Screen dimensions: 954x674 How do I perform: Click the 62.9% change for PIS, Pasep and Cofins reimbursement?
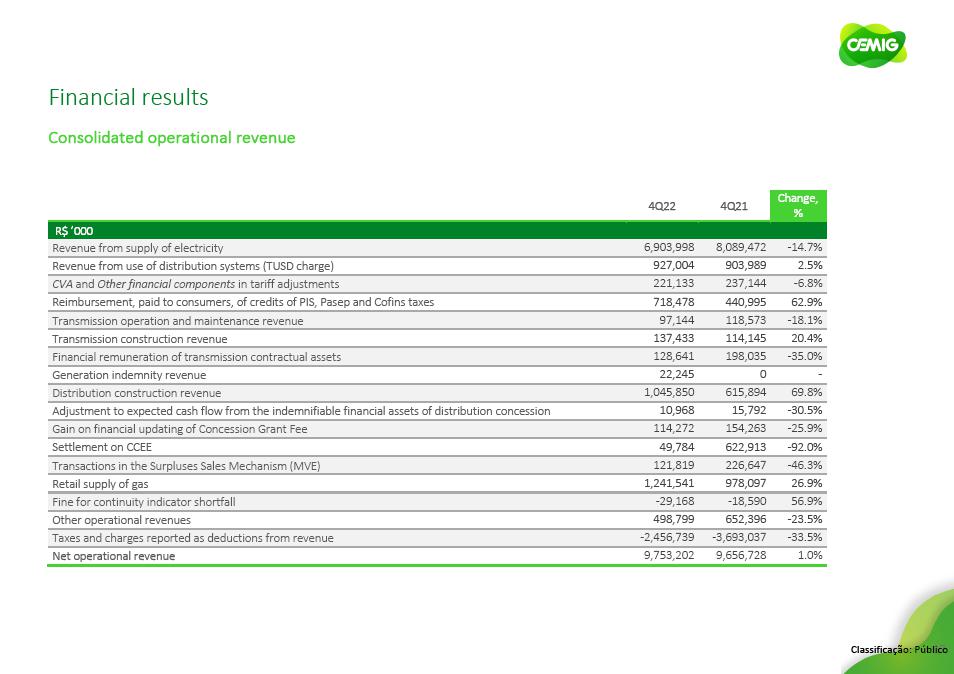pyautogui.click(x=804, y=302)
